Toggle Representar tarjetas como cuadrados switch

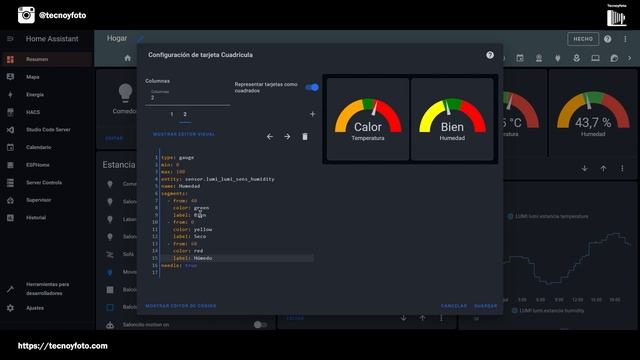click(x=312, y=87)
